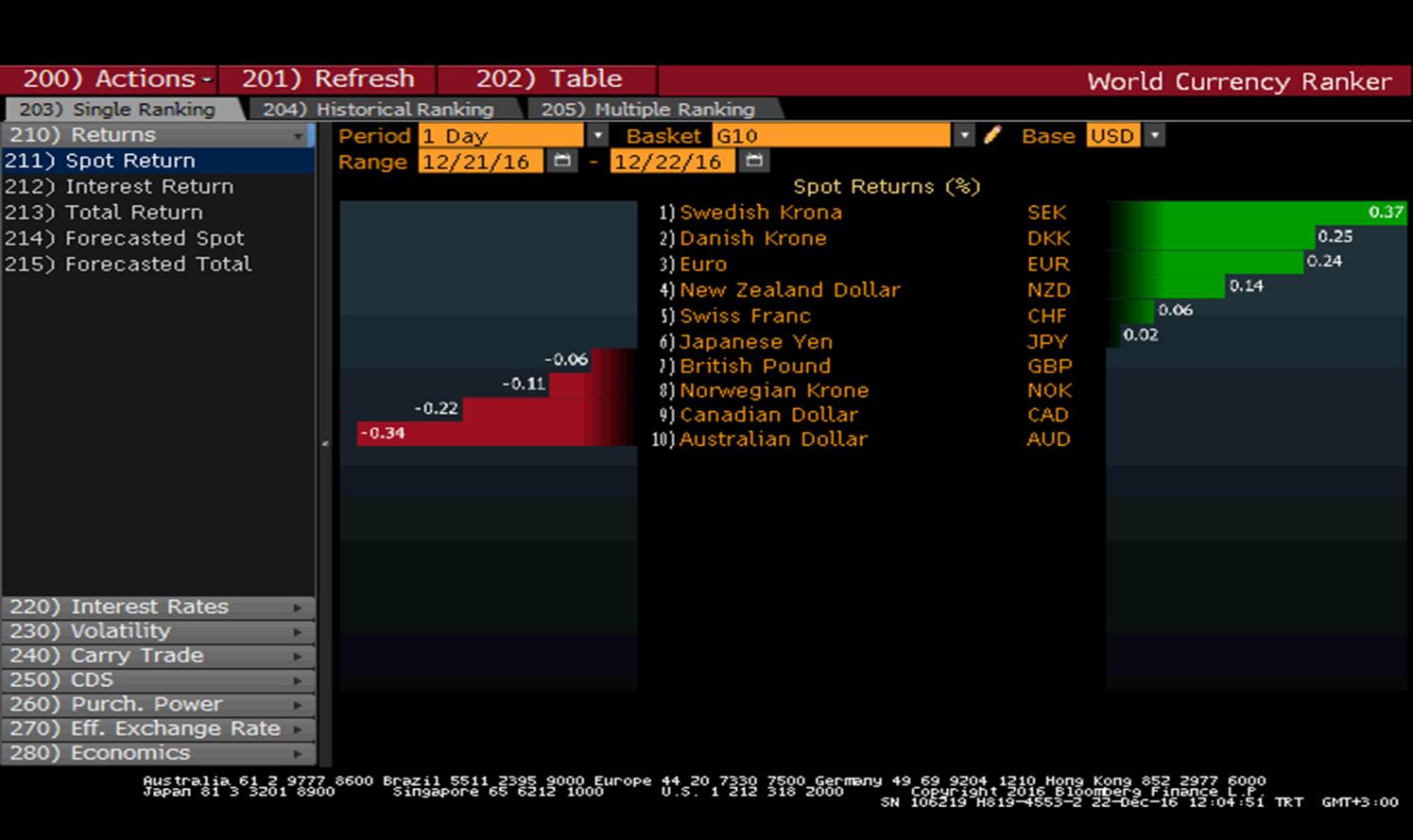This screenshot has width=1413, height=840.
Task: Click the AUD ticker code
Action: click(1049, 439)
